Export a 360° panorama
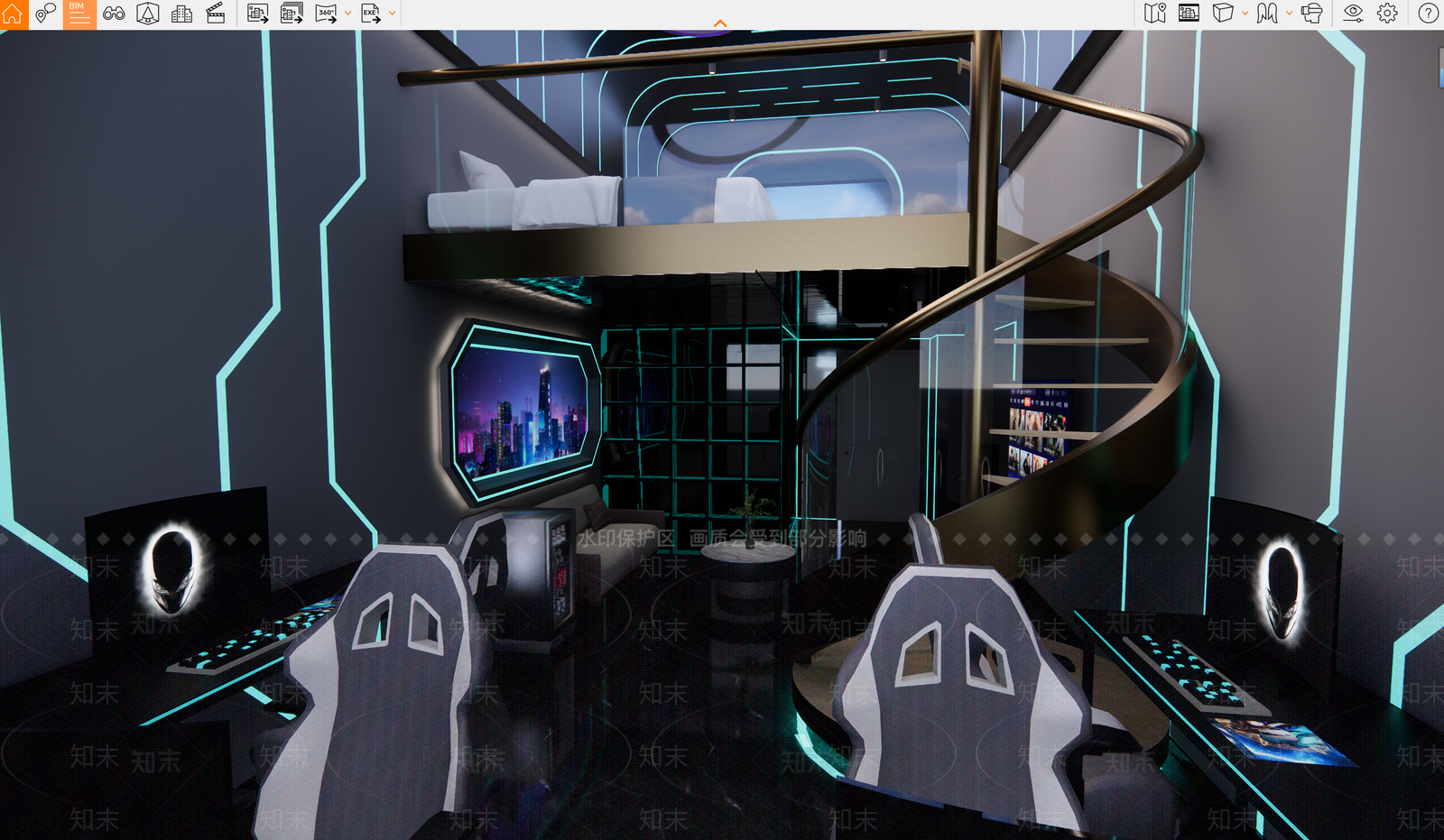1444x840 pixels. [x=327, y=14]
